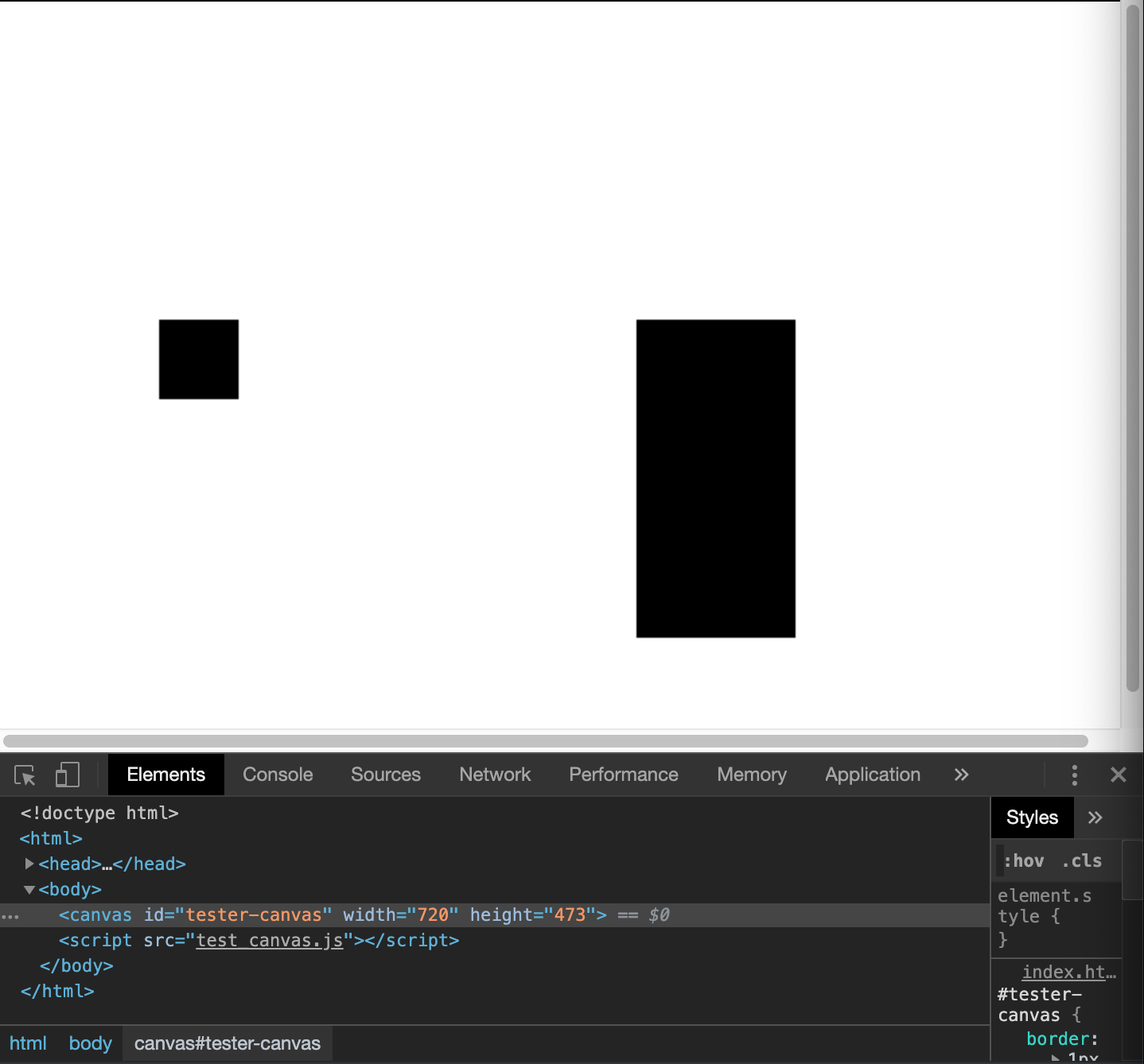Click html in the breadcrumb bar
This screenshot has width=1144, height=1064.
(28, 1043)
